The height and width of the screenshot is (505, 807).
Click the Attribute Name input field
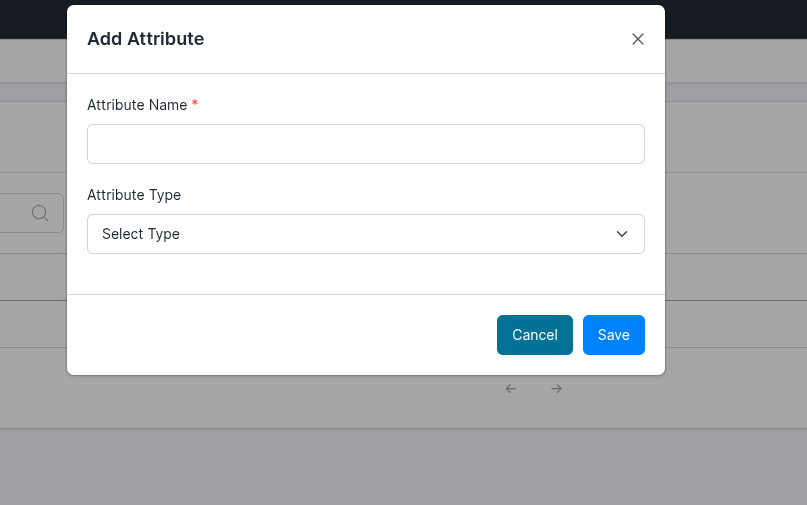pos(366,144)
